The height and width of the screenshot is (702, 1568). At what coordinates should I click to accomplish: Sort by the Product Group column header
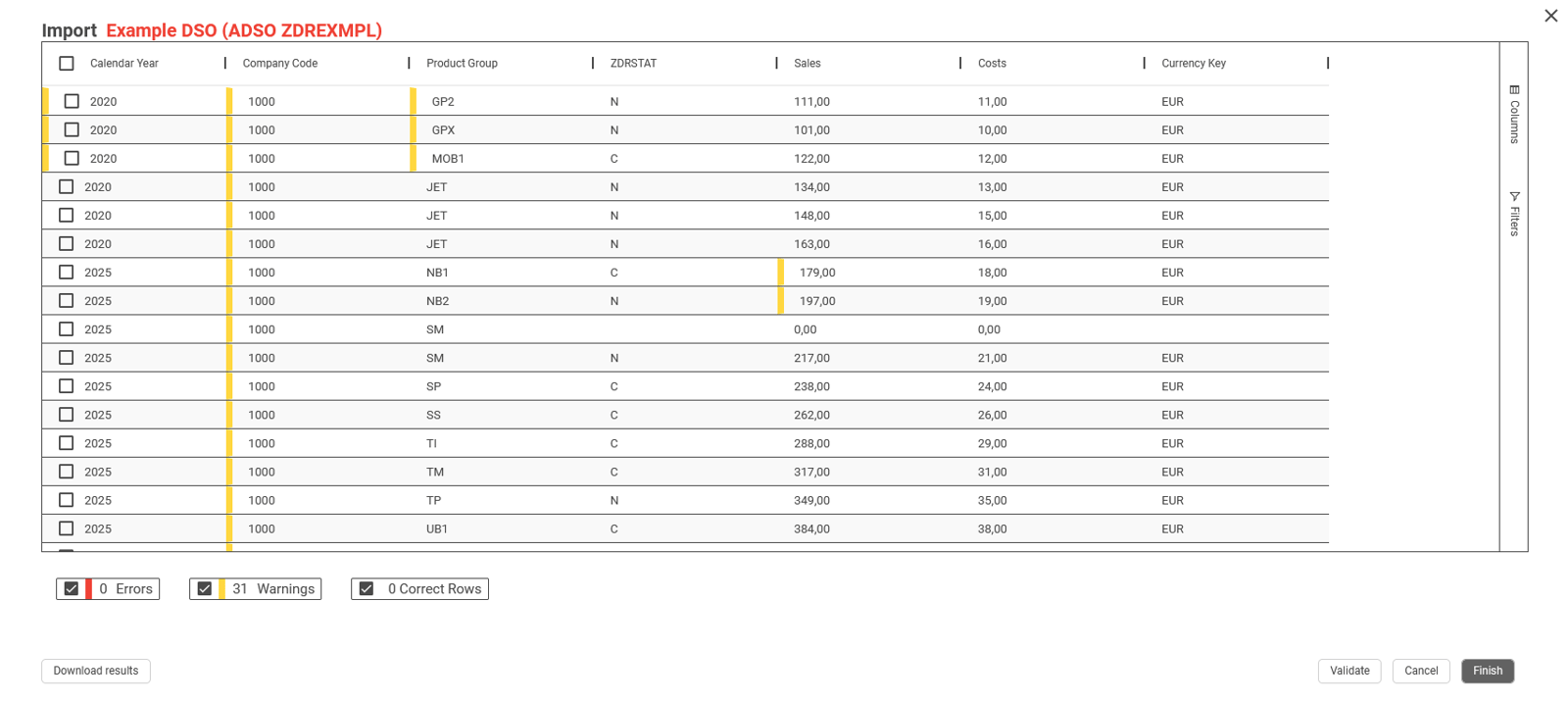[462, 64]
